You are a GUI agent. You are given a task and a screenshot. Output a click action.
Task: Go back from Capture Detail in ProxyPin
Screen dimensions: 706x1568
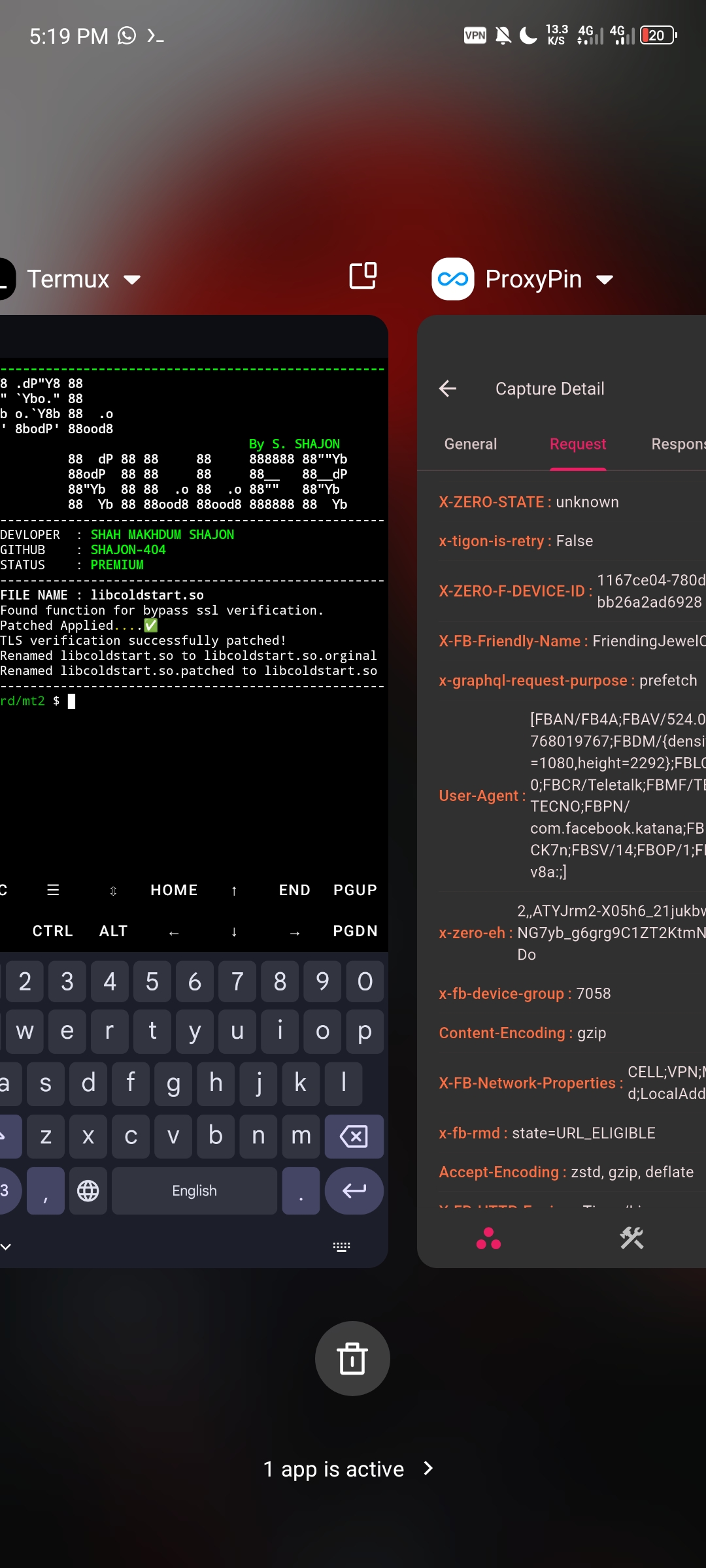point(448,389)
